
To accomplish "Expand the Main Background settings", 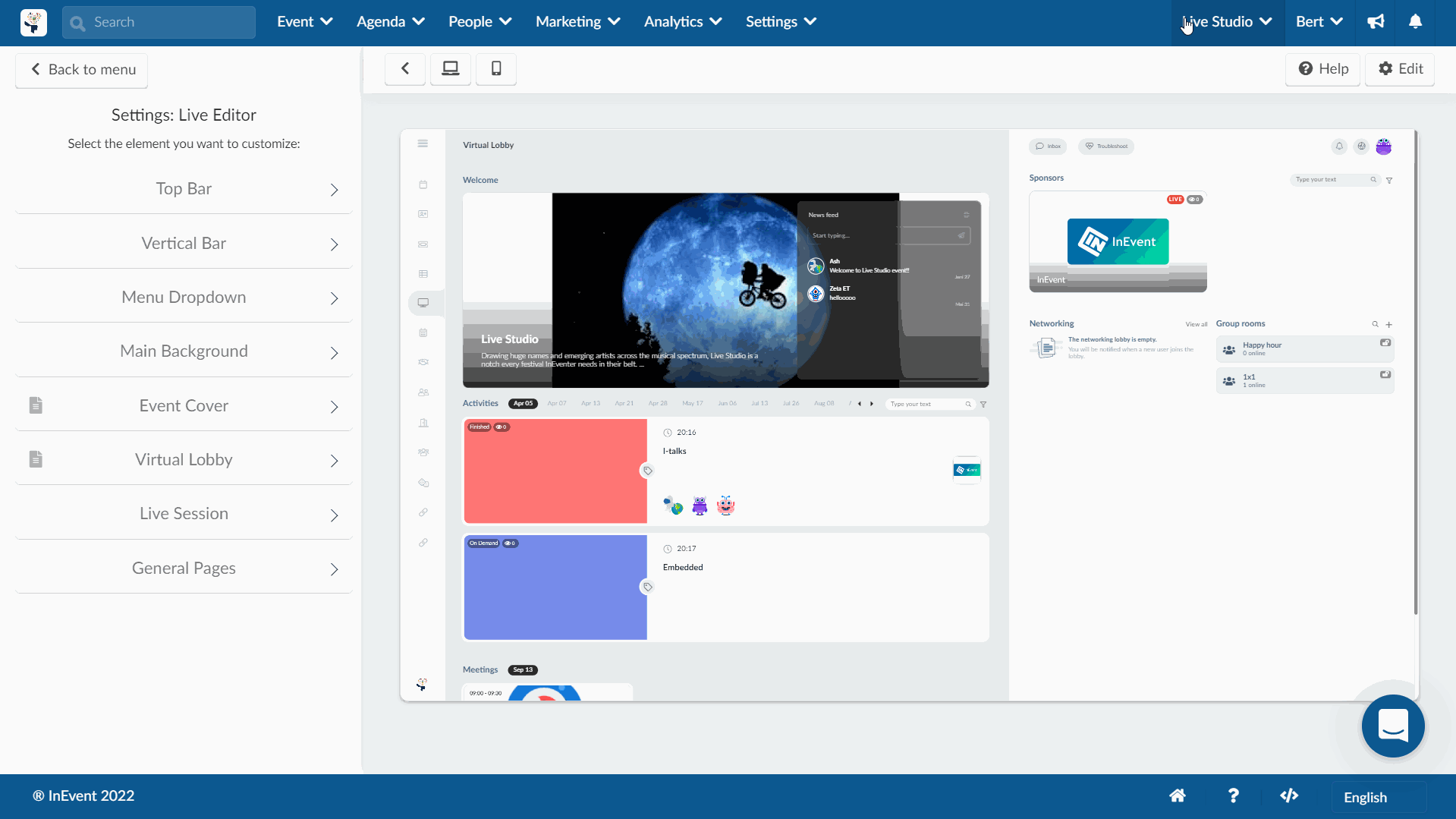I will pyautogui.click(x=184, y=351).
